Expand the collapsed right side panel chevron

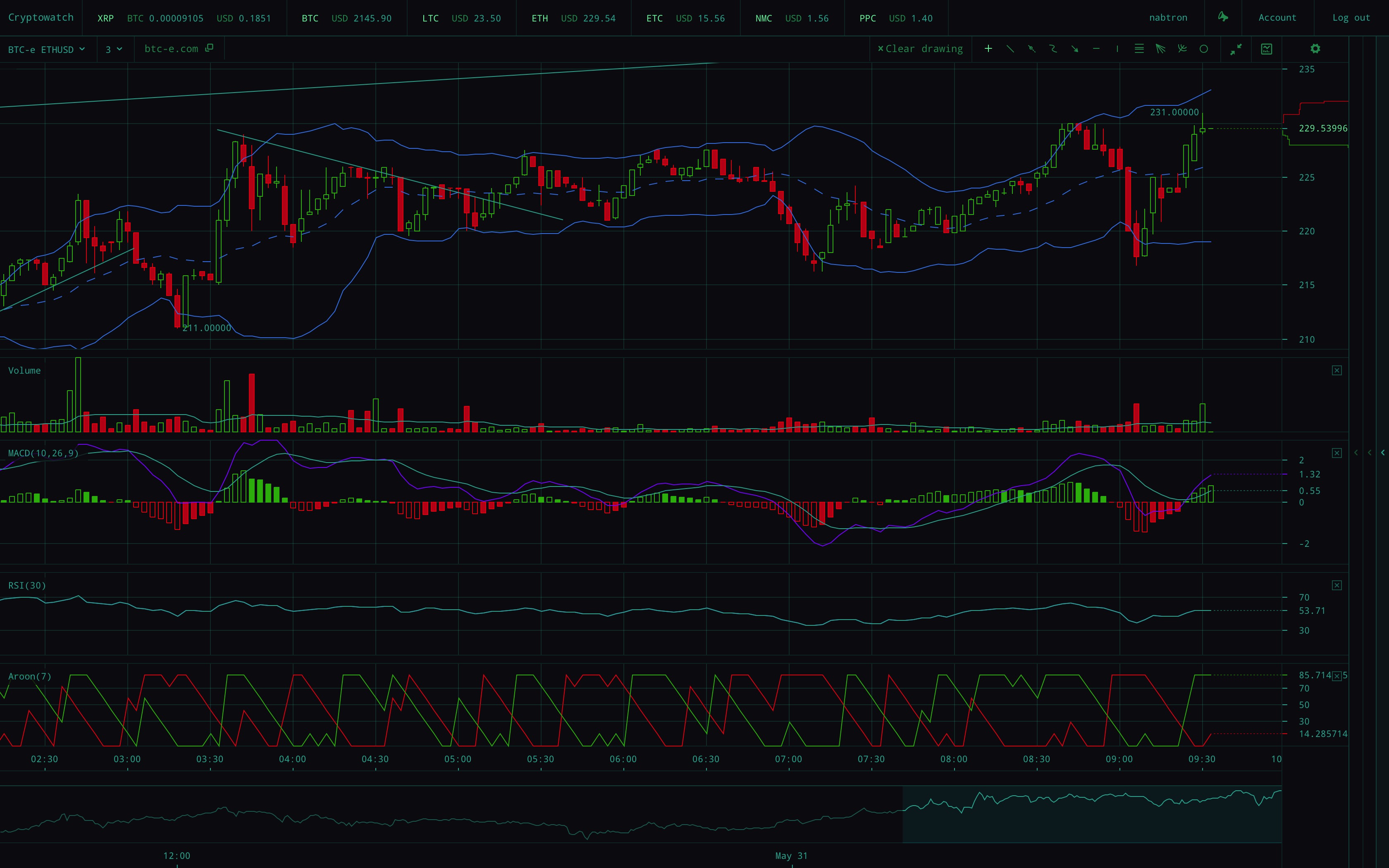pos(1382,452)
